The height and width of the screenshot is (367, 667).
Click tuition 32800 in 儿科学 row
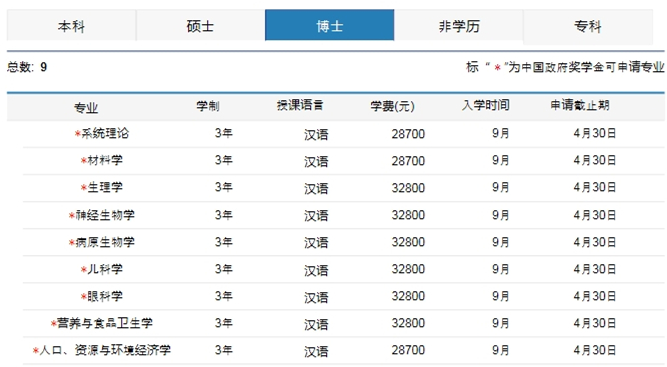[x=408, y=269]
